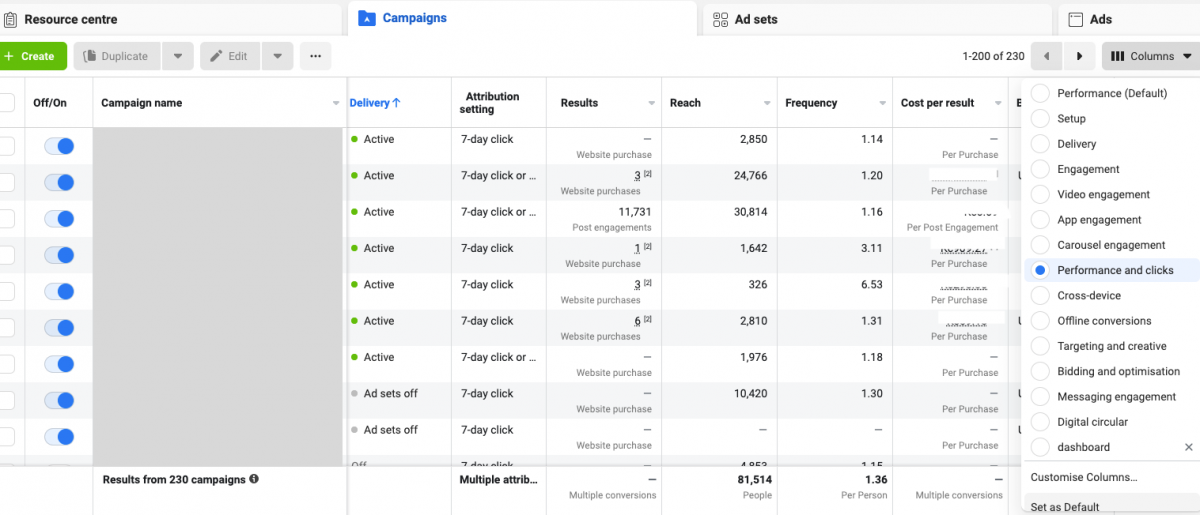This screenshot has width=1200, height=515.
Task: Remove the dashboard column preset
Action: click(1188, 448)
